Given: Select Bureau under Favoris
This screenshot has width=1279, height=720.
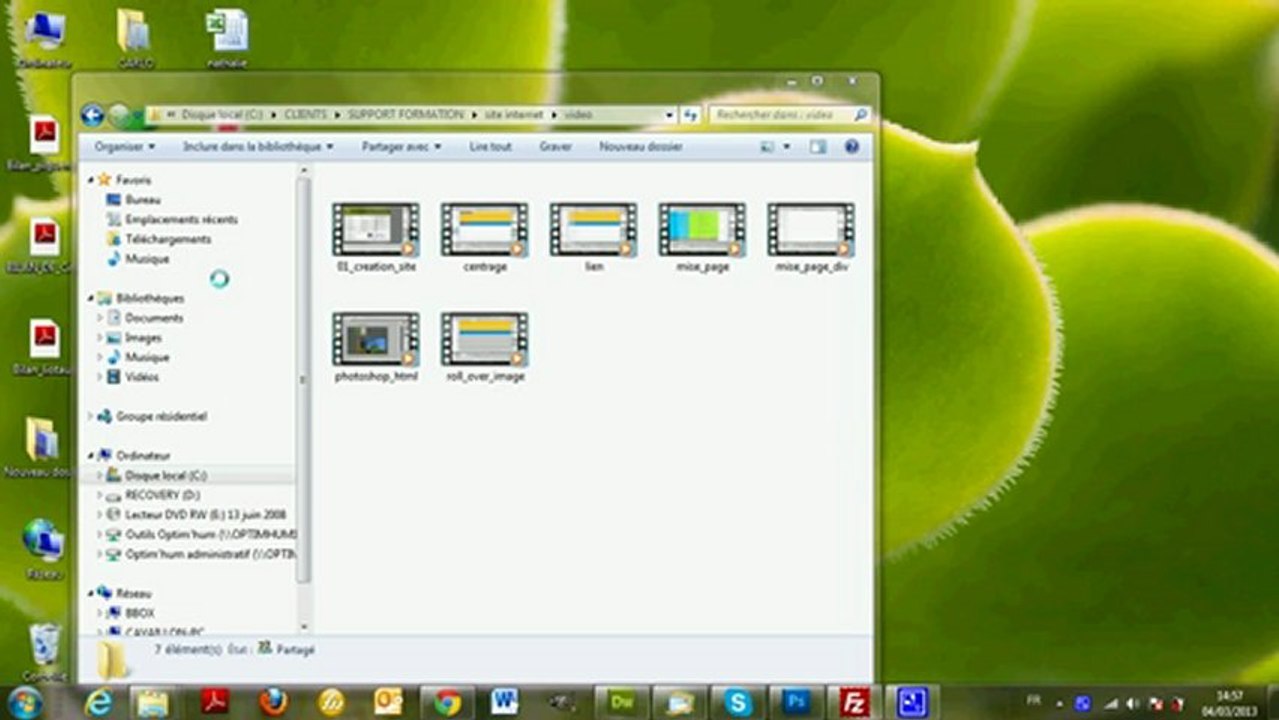Looking at the screenshot, I should click(x=143, y=200).
